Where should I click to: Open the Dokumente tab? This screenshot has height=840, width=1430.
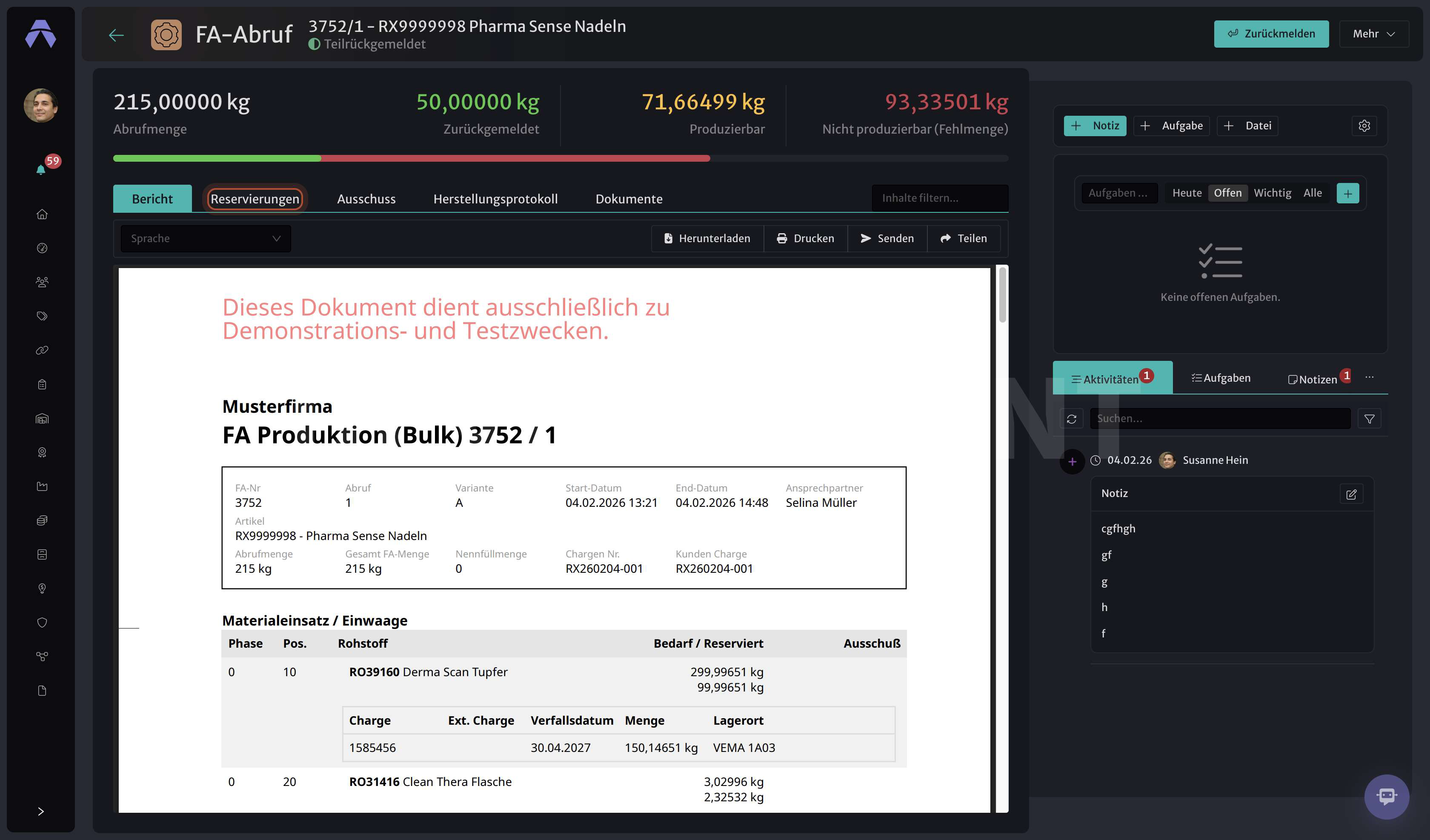pyautogui.click(x=629, y=199)
